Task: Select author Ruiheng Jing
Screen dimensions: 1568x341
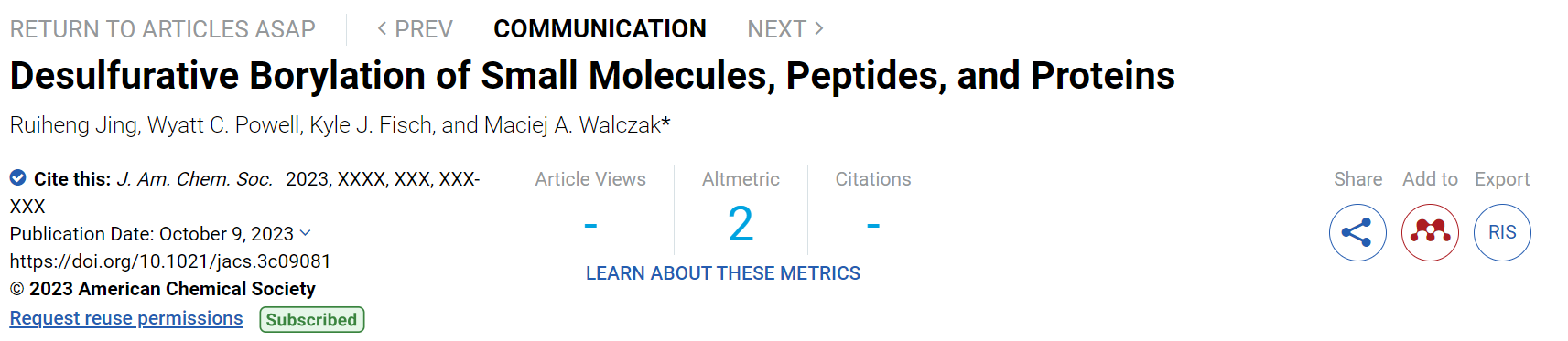Action: tap(73, 125)
